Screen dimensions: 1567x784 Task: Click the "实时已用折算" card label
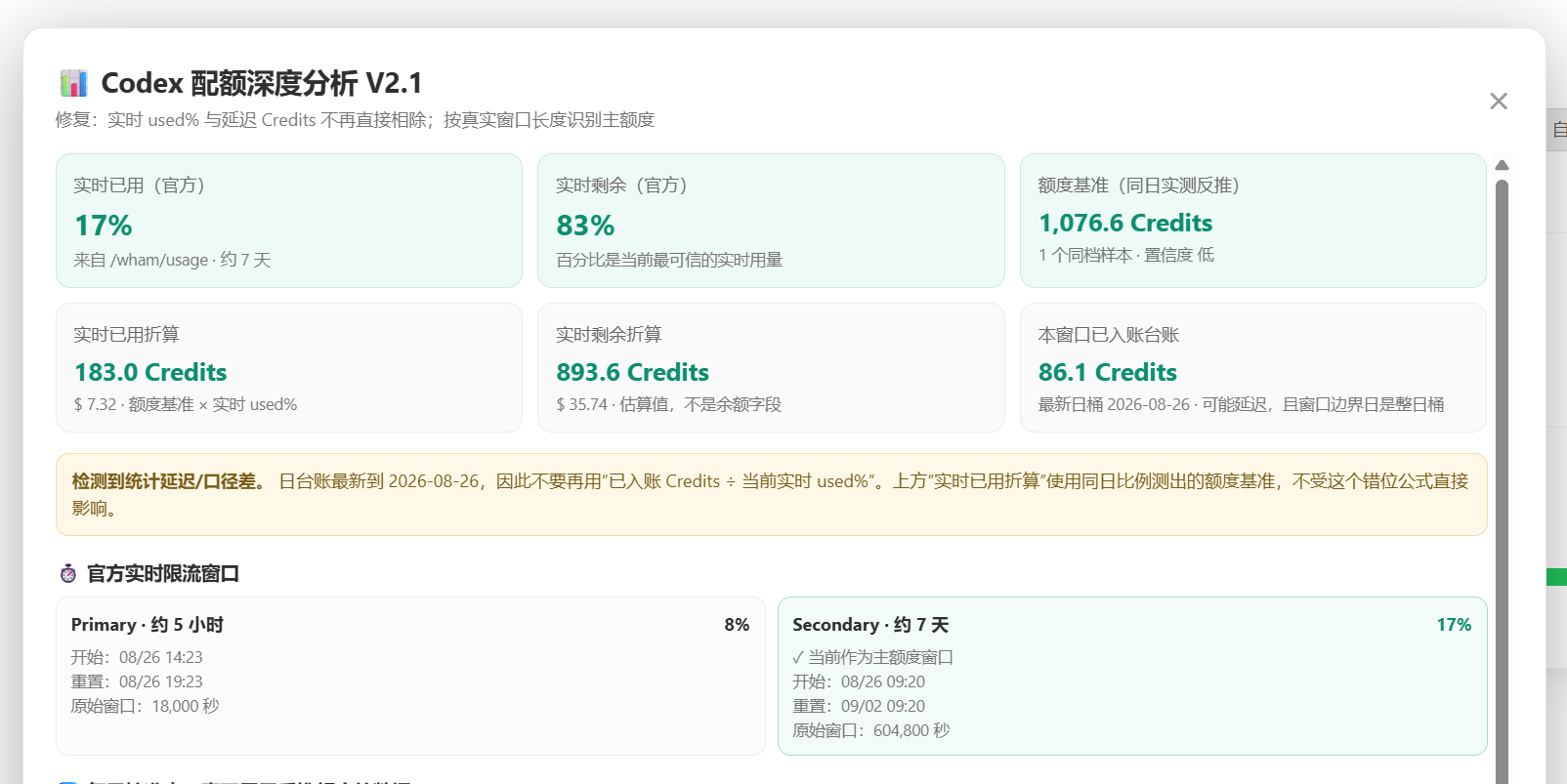coord(126,335)
